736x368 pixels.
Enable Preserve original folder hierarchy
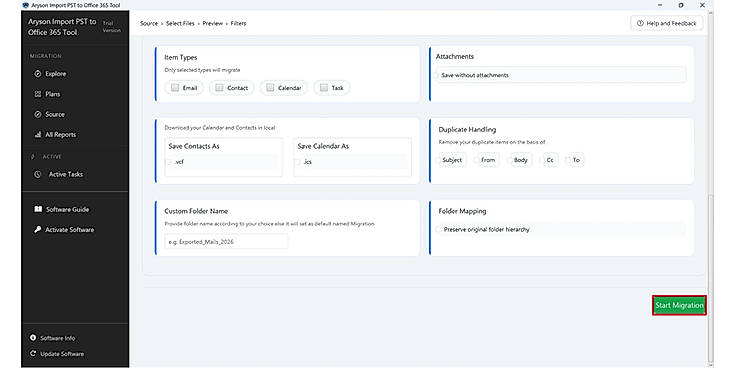pos(438,230)
